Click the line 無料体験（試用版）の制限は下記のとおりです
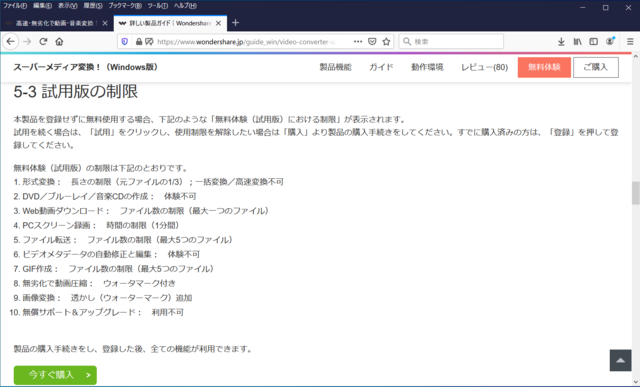 pos(100,168)
